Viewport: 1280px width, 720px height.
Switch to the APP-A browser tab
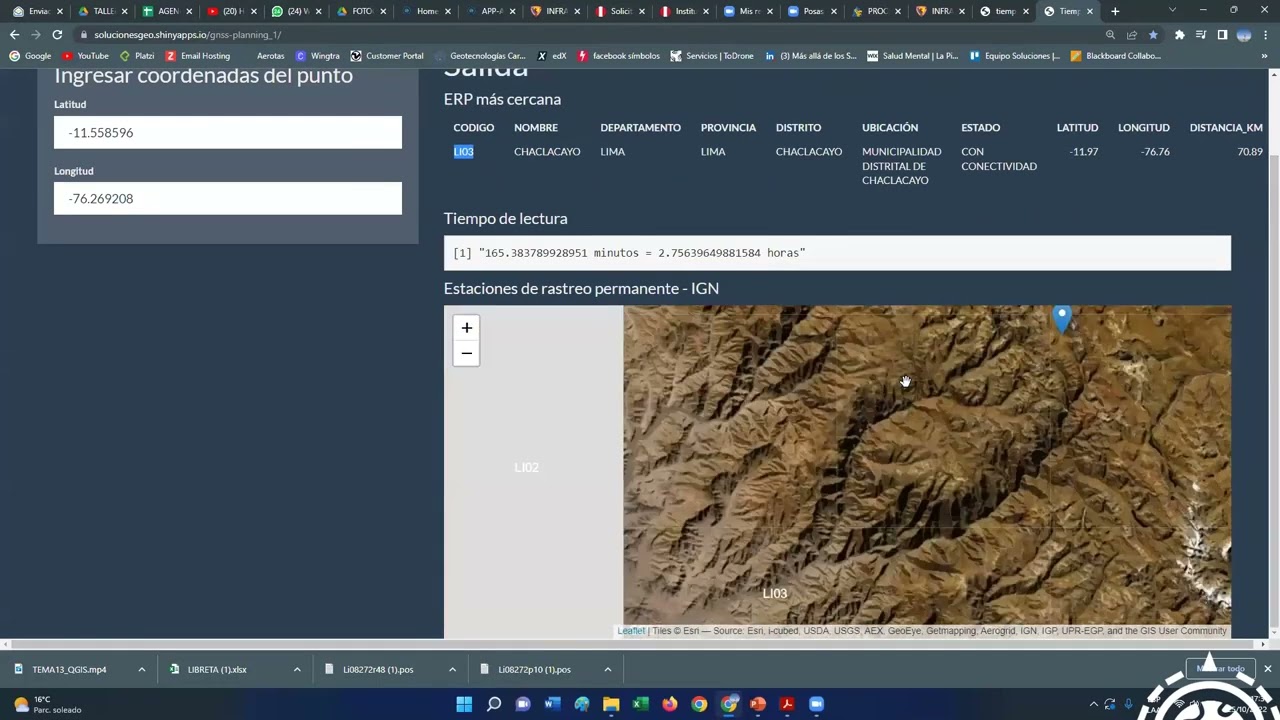(x=491, y=11)
